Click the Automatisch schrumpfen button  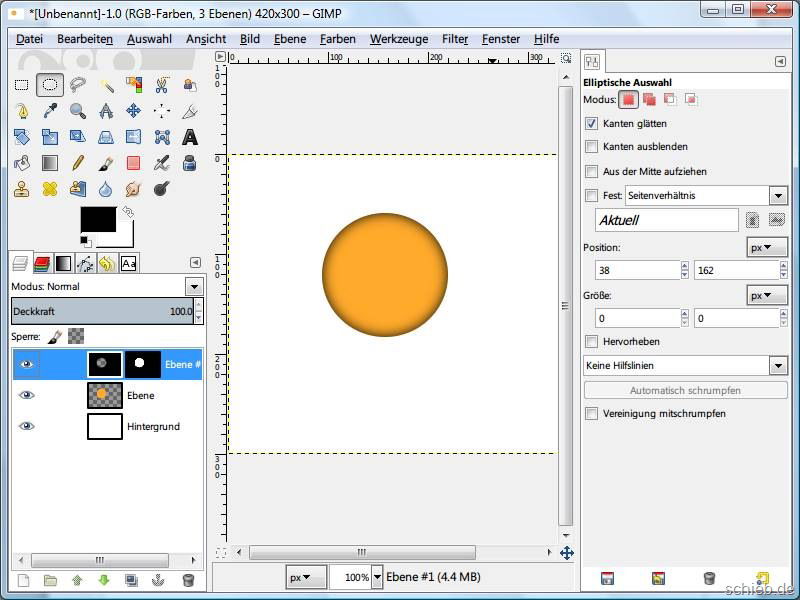pos(686,390)
